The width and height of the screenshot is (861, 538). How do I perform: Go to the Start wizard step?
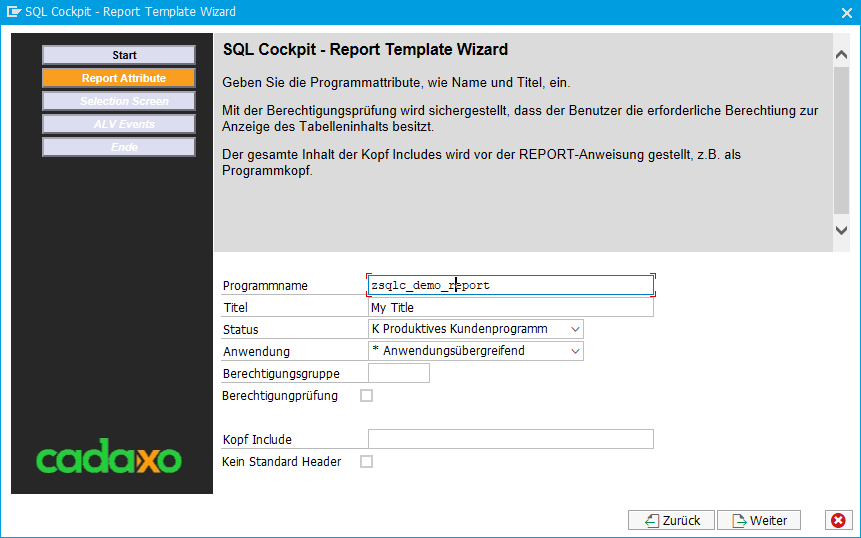pyautogui.click(x=119, y=55)
